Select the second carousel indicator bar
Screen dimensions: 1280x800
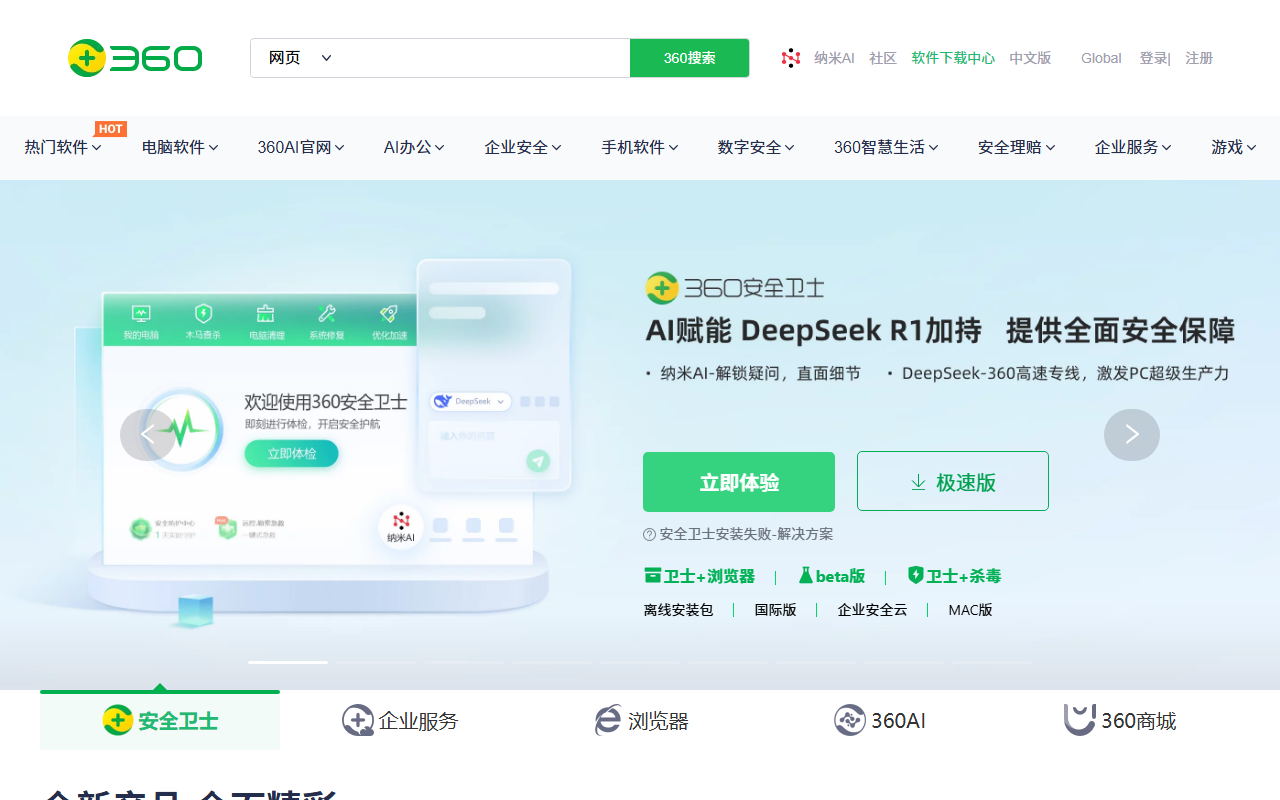tap(376, 662)
